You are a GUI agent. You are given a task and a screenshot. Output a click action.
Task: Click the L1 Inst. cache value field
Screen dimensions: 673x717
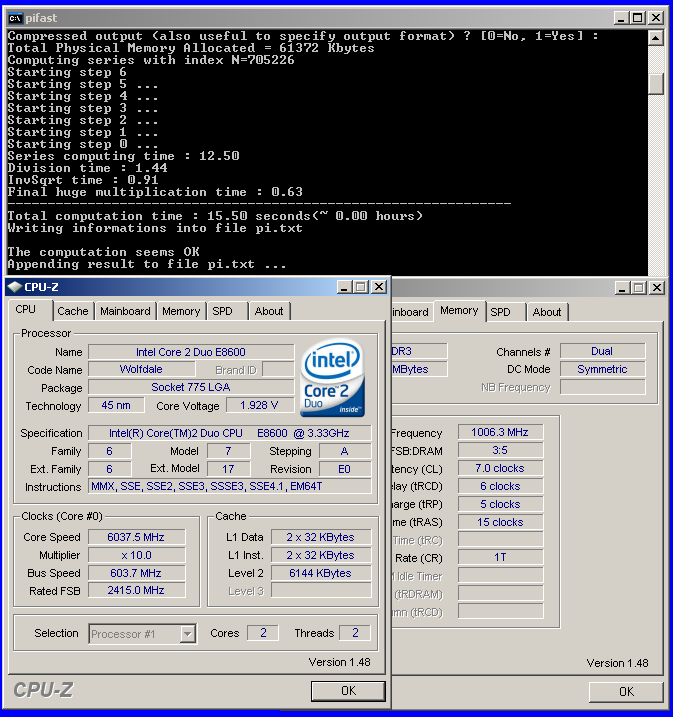click(320, 555)
